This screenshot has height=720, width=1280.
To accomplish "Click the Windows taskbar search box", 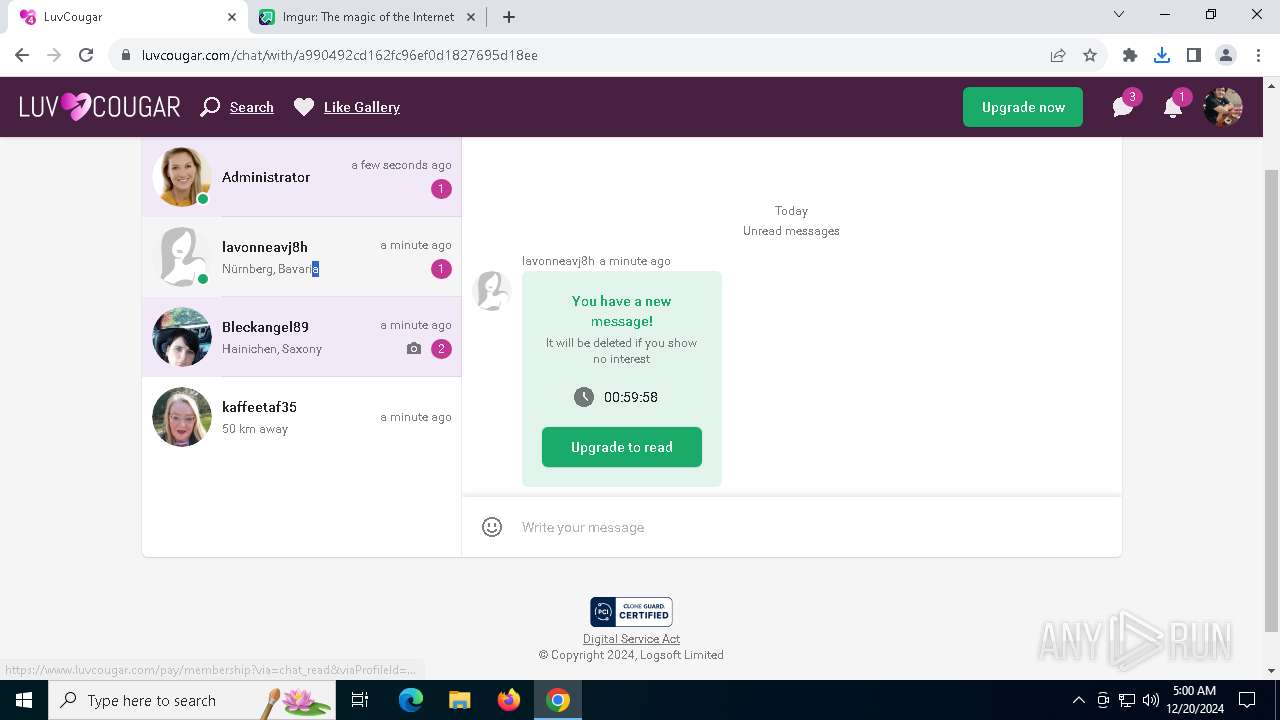I will (x=192, y=700).
